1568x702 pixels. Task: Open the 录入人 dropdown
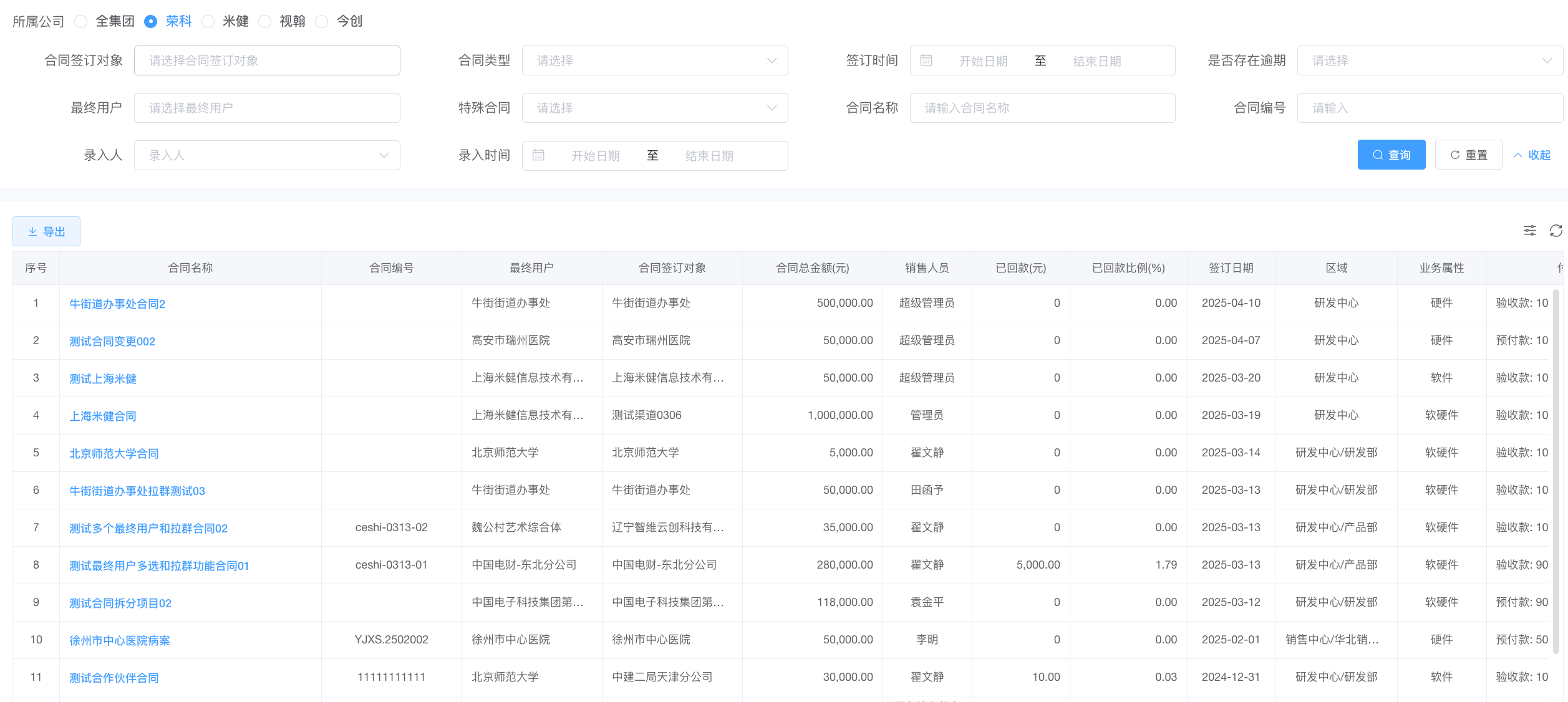click(x=267, y=155)
